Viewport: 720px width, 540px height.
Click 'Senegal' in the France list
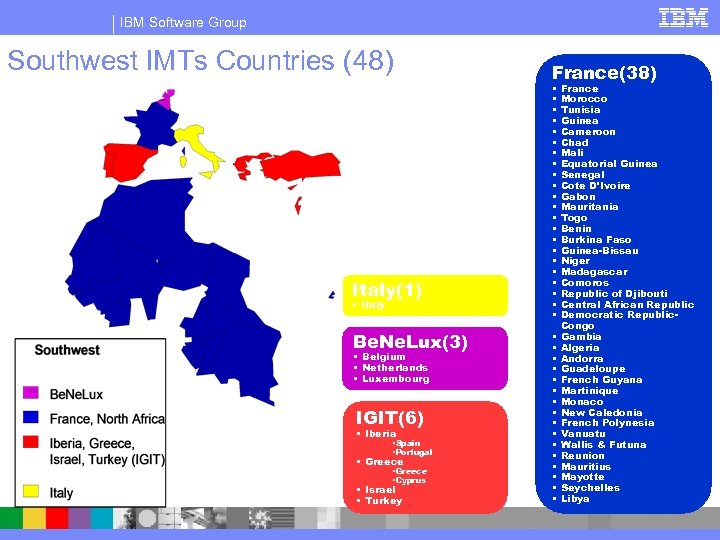[x=583, y=175]
